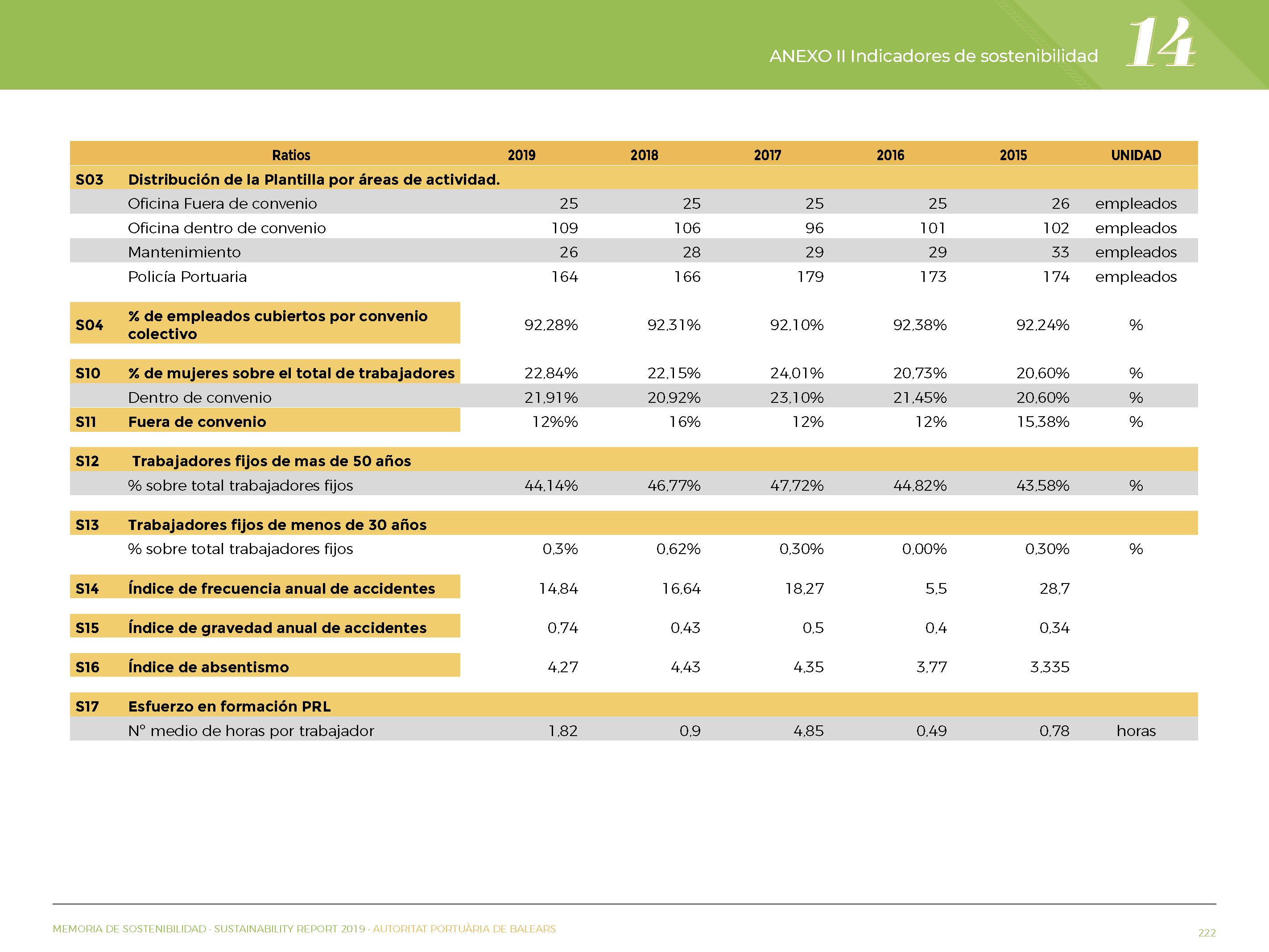Click the 'UNIDAD' column header

[1136, 155]
